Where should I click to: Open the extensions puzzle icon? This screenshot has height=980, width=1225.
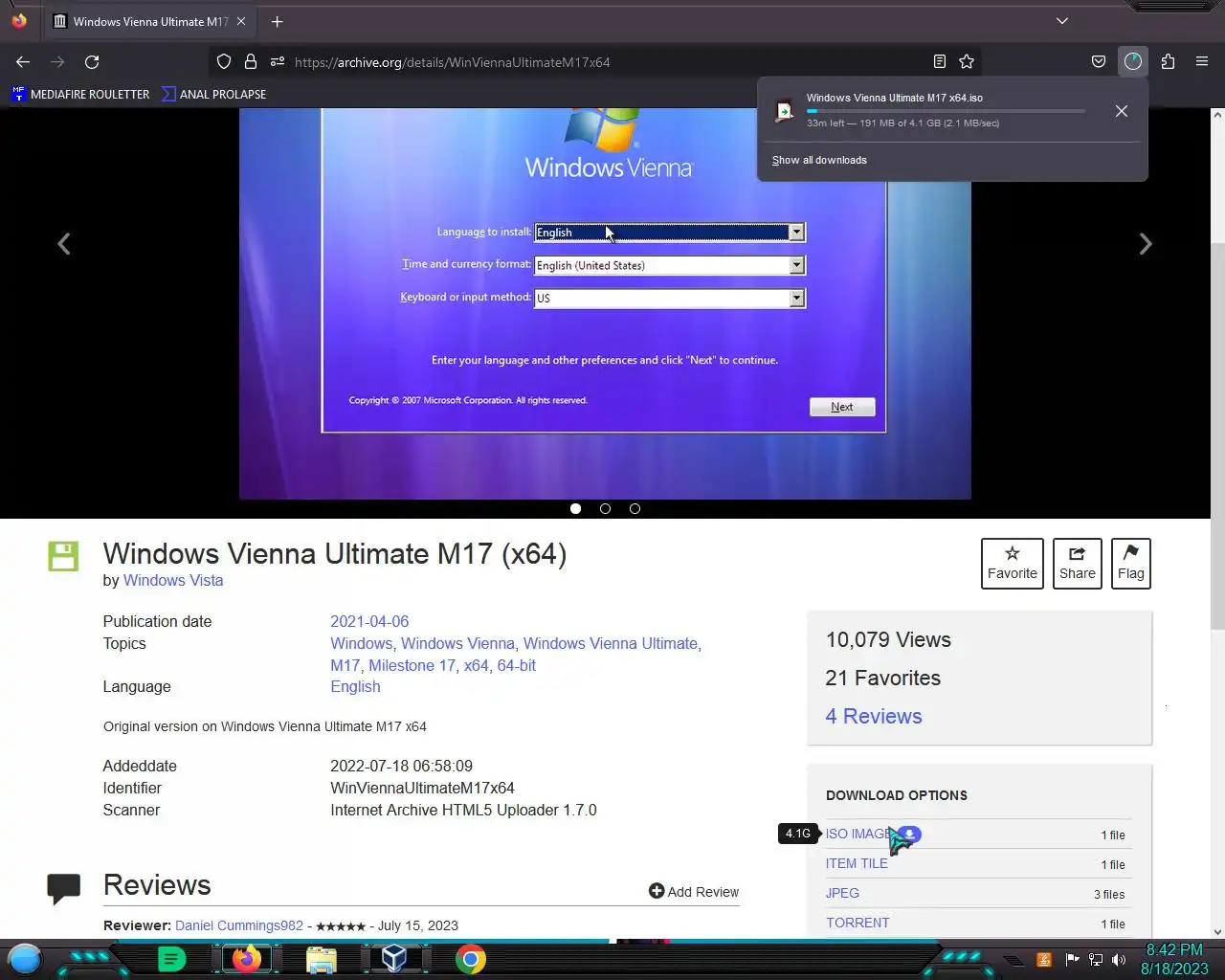[1168, 62]
